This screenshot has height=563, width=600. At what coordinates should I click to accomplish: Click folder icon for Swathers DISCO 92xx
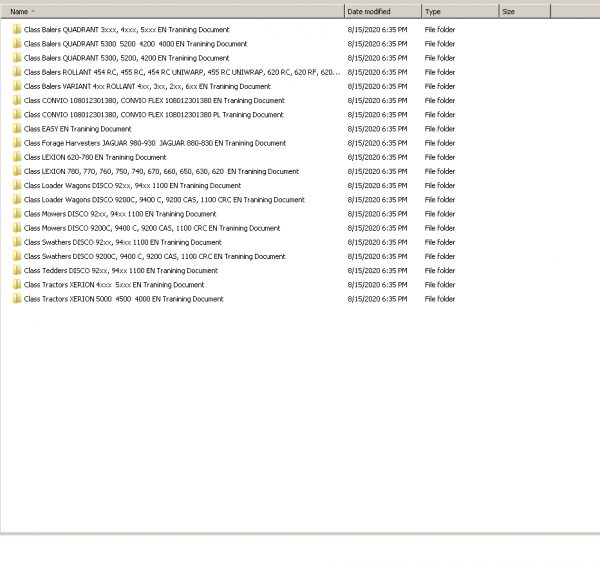(x=16, y=242)
